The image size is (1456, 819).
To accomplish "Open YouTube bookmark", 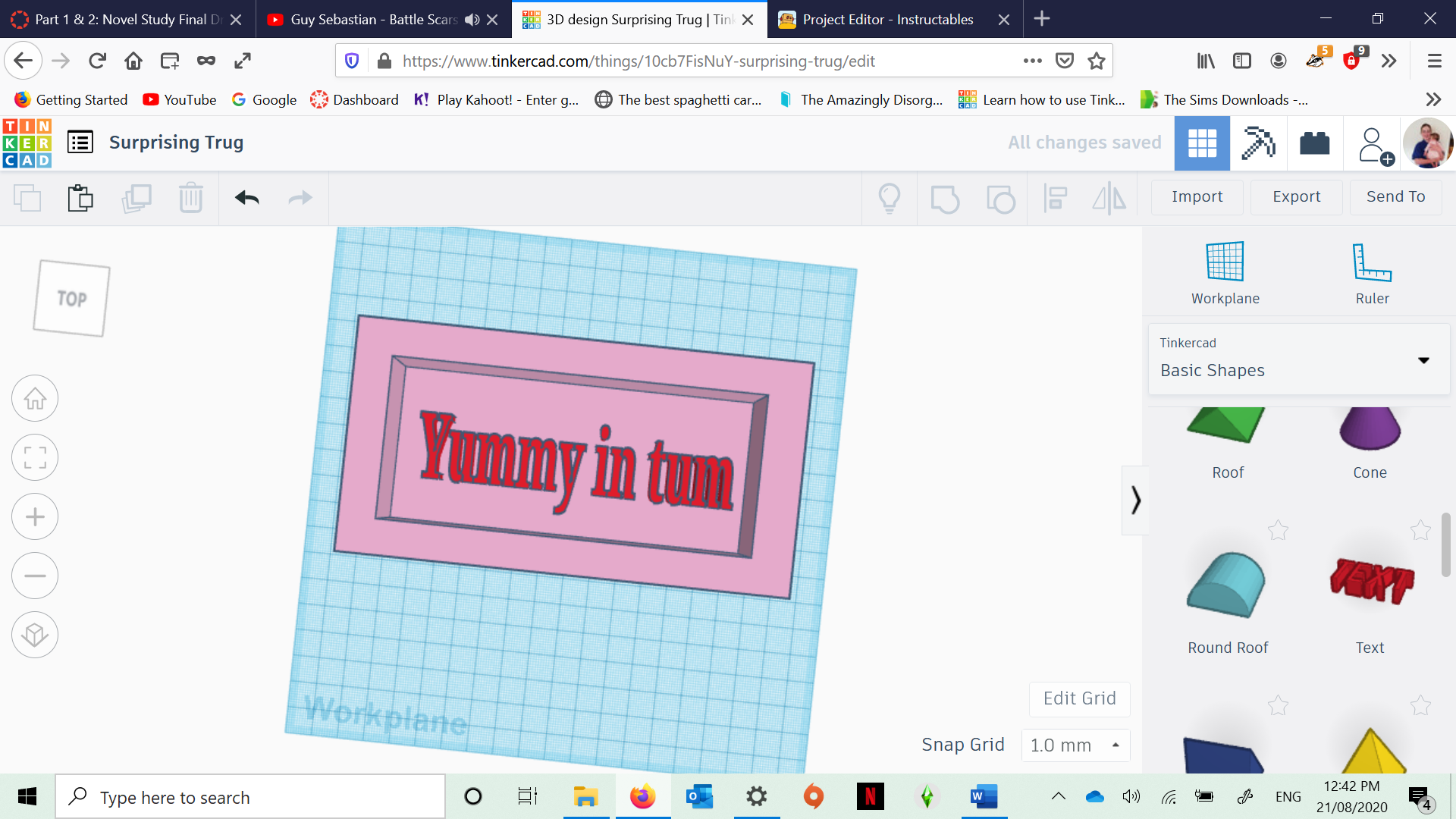I will (180, 100).
